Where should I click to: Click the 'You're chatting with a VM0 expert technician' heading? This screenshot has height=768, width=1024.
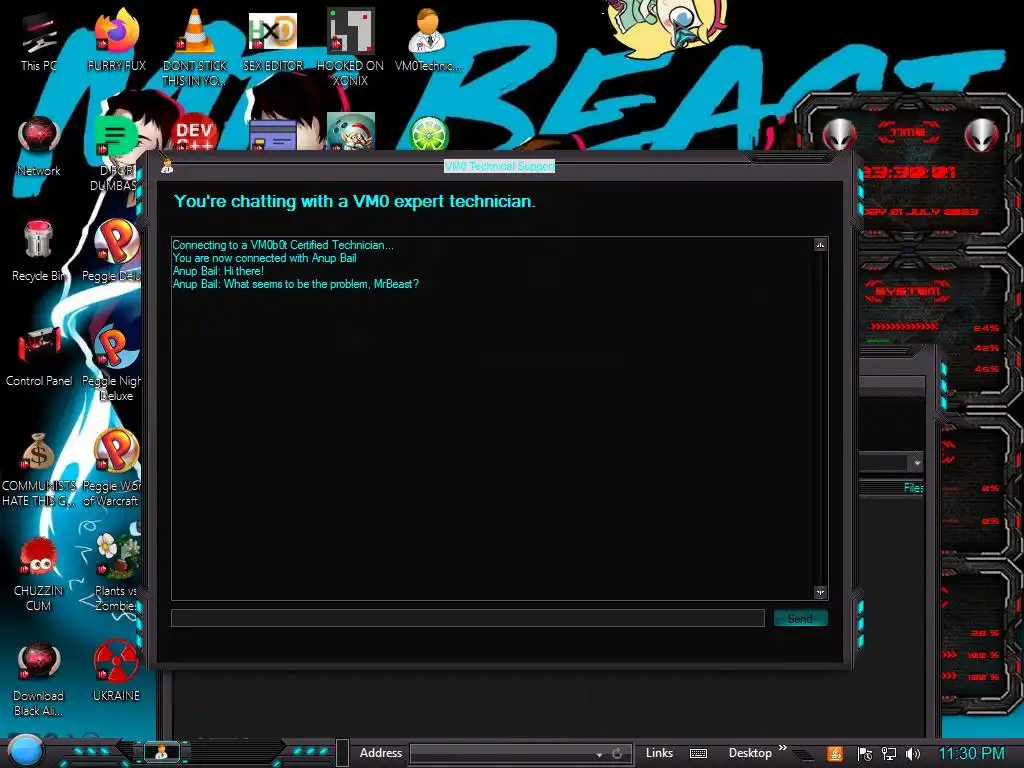coord(355,201)
